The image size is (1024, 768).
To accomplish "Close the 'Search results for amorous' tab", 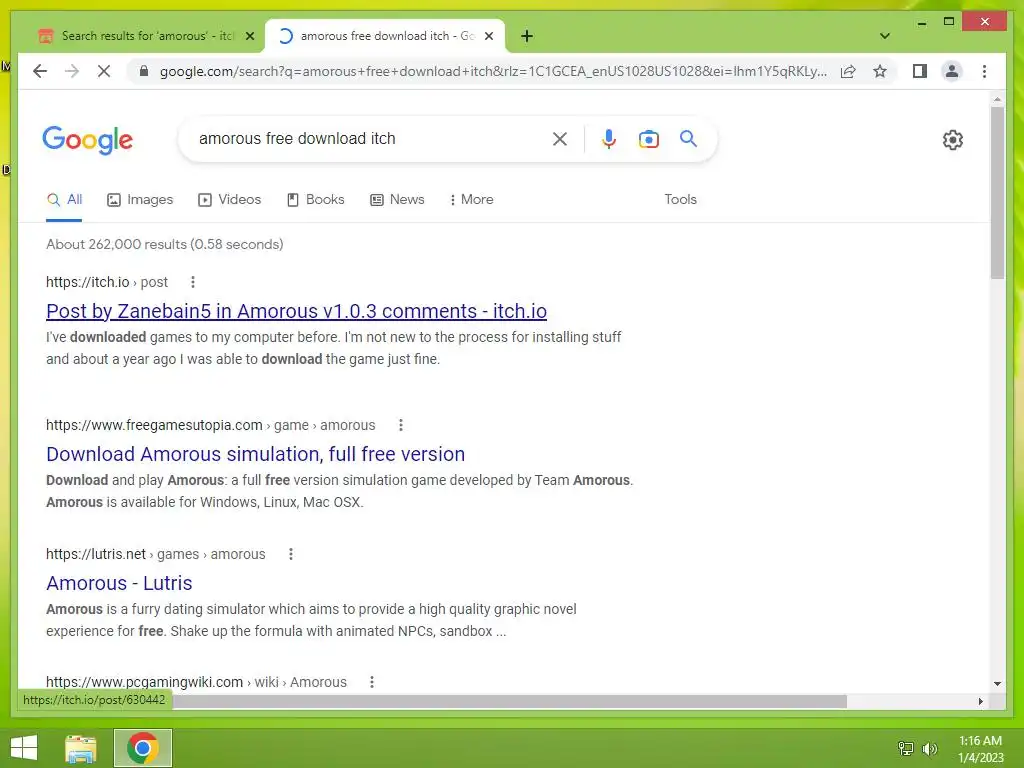I will [x=249, y=36].
